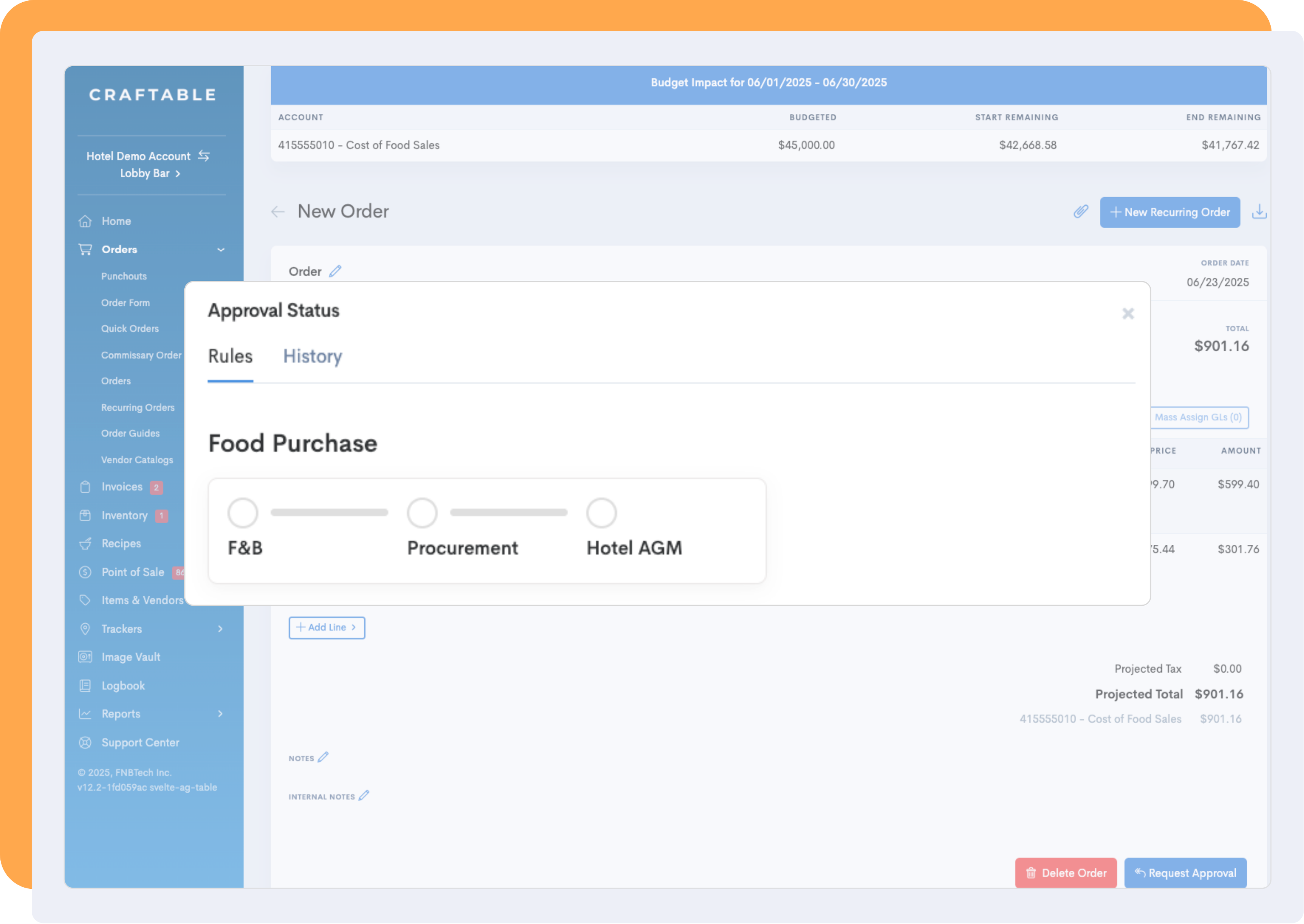Image resolution: width=1304 pixels, height=924 pixels.
Task: Click the Trackers pin icon
Action: click(85, 629)
